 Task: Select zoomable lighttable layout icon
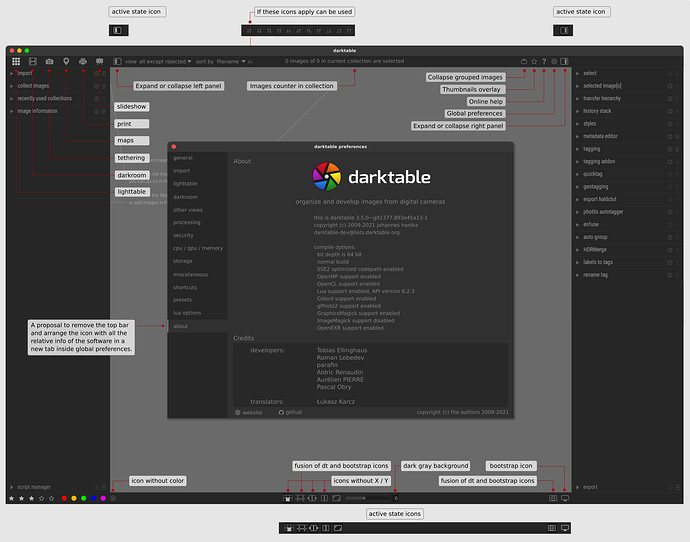[300, 498]
